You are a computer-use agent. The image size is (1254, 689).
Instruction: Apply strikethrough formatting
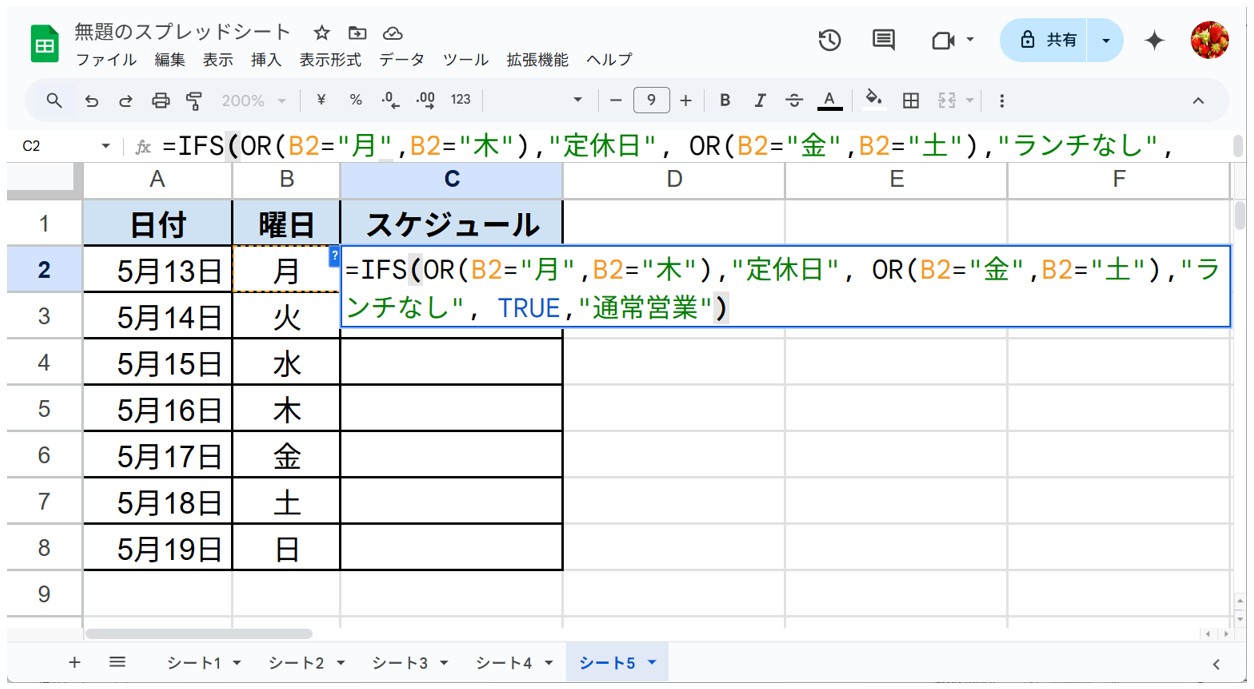pos(794,100)
